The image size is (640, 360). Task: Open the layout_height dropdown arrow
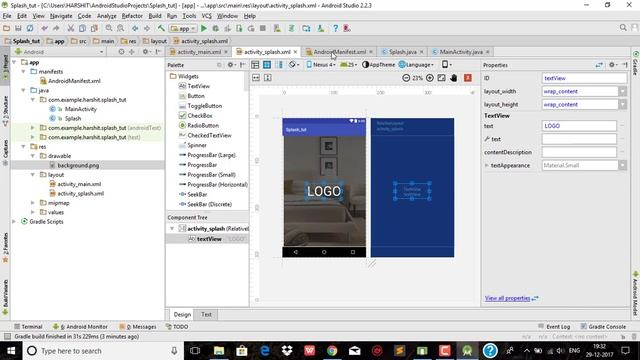(622, 104)
